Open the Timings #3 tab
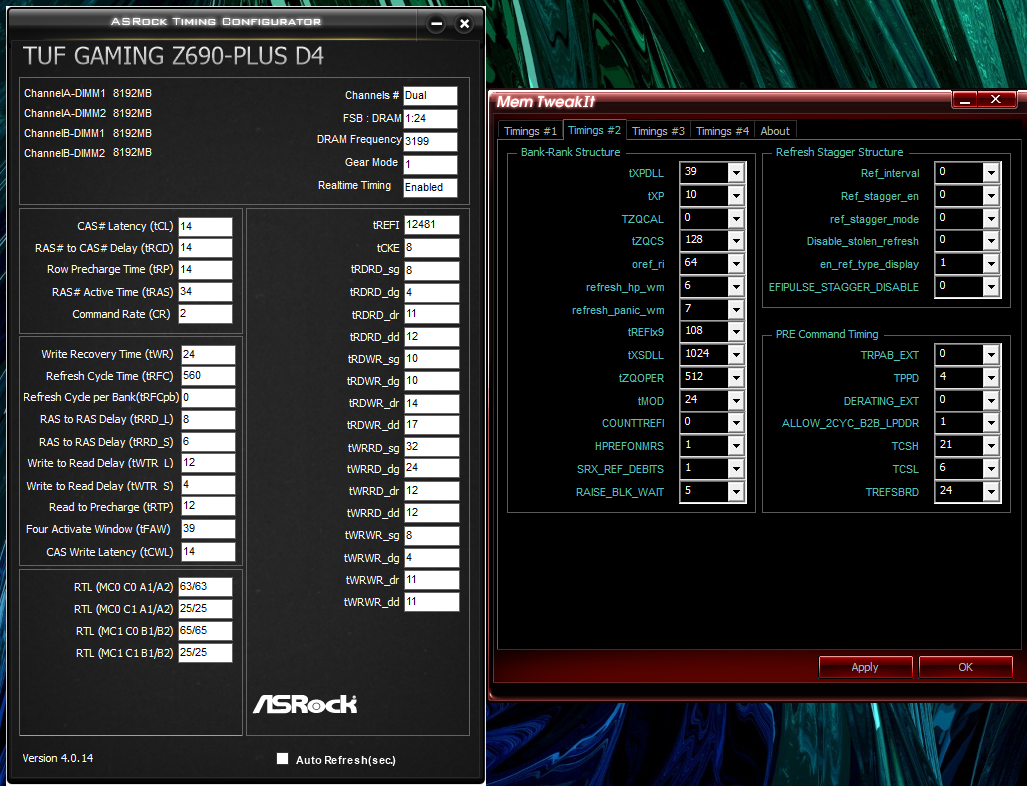 [658, 131]
